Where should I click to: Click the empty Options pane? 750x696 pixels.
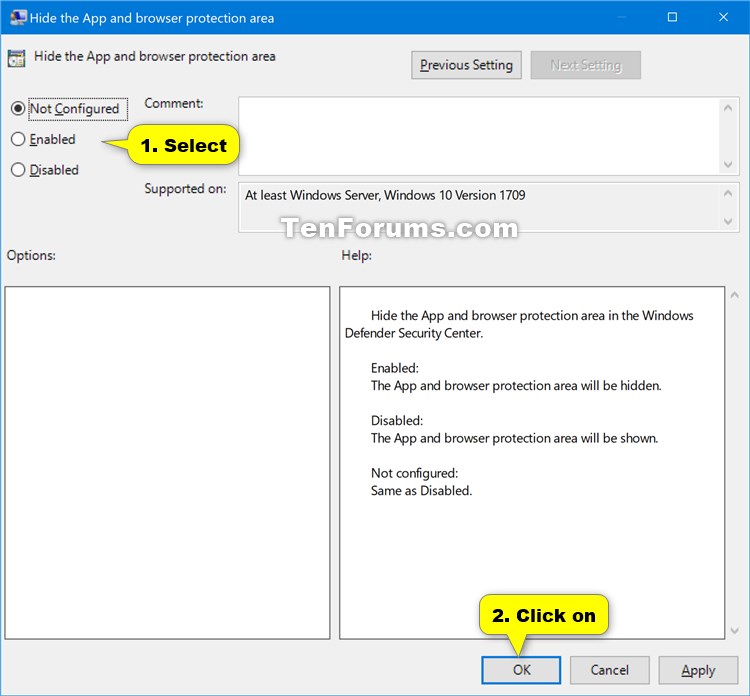click(167, 463)
